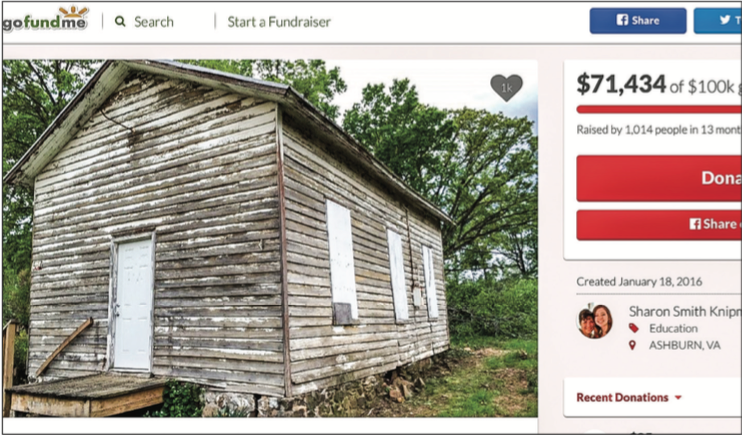The width and height of the screenshot is (742, 436).
Task: Like the campaign with the 1k heart icon
Action: click(506, 88)
